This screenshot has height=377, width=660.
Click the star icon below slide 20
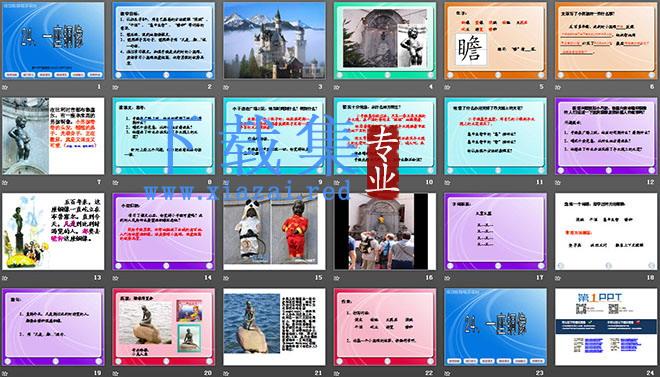(116, 373)
